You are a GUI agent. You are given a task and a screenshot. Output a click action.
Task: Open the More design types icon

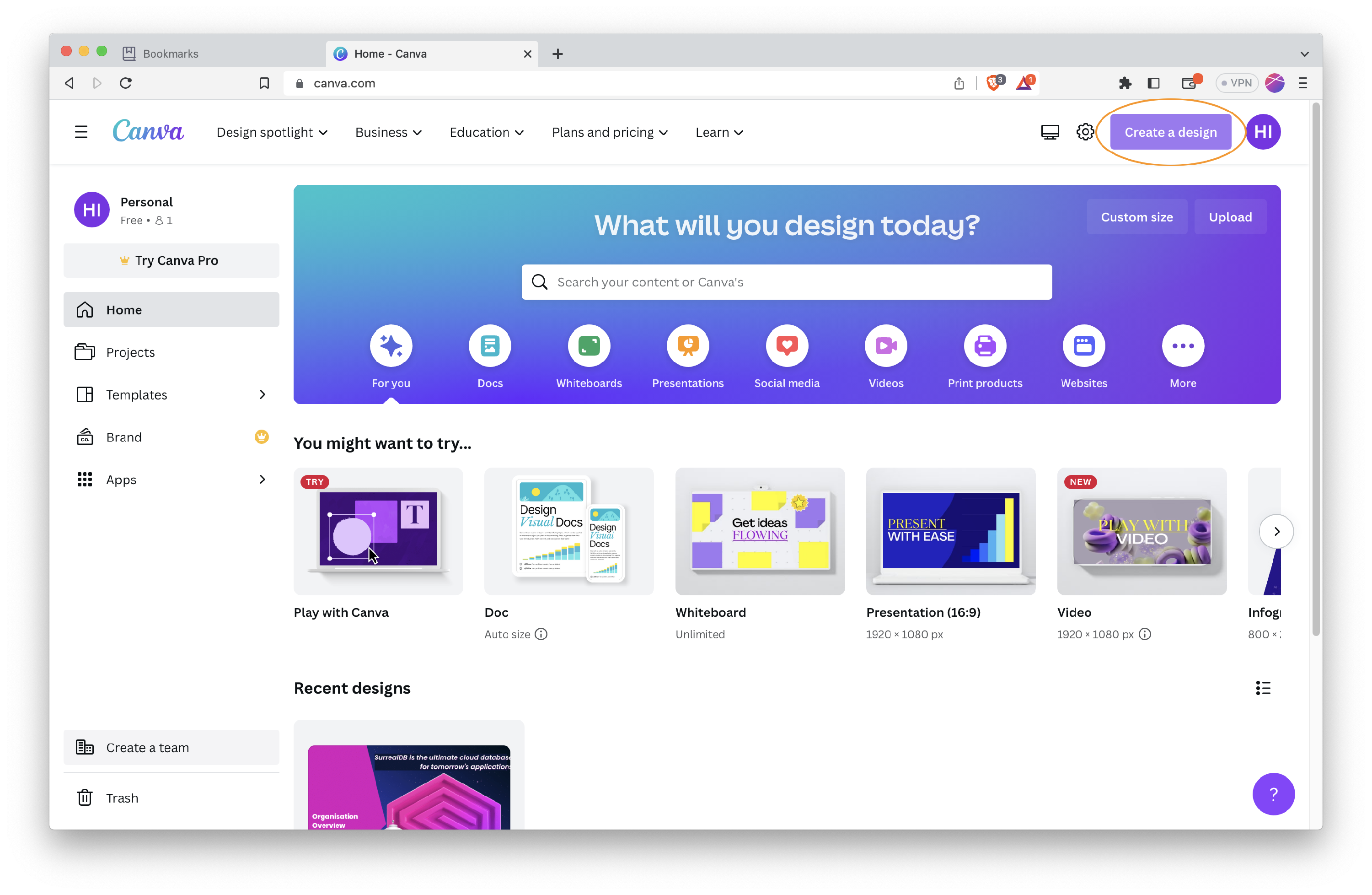click(1183, 346)
